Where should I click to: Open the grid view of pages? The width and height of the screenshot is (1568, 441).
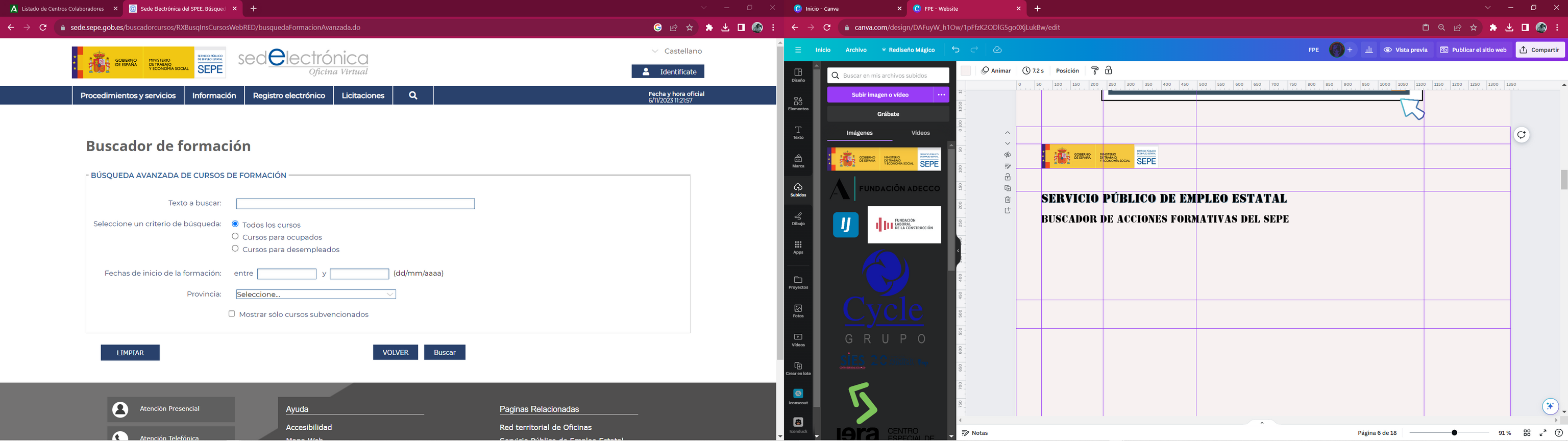click(1527, 433)
